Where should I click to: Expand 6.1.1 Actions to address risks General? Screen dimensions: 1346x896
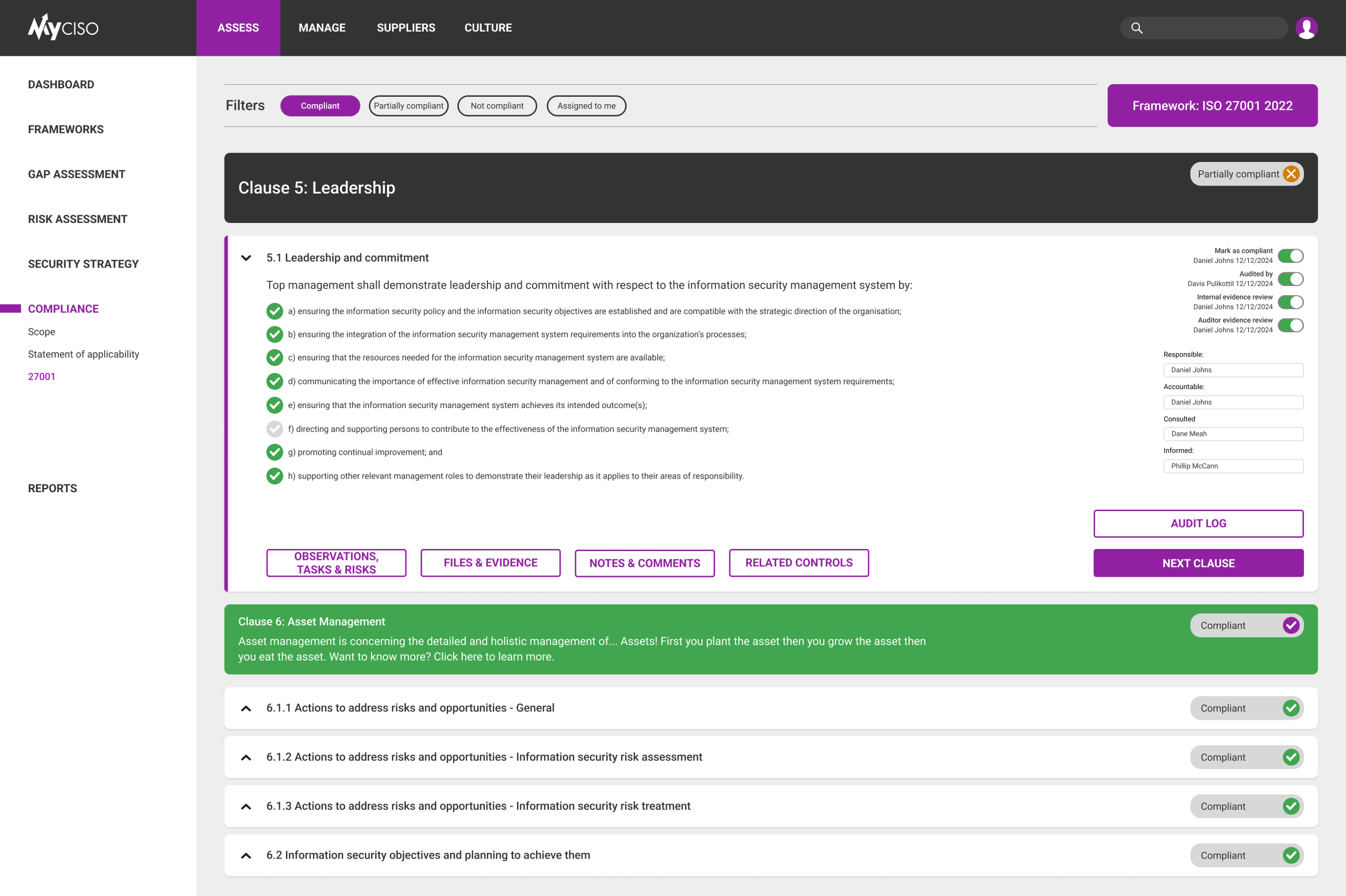click(x=246, y=709)
